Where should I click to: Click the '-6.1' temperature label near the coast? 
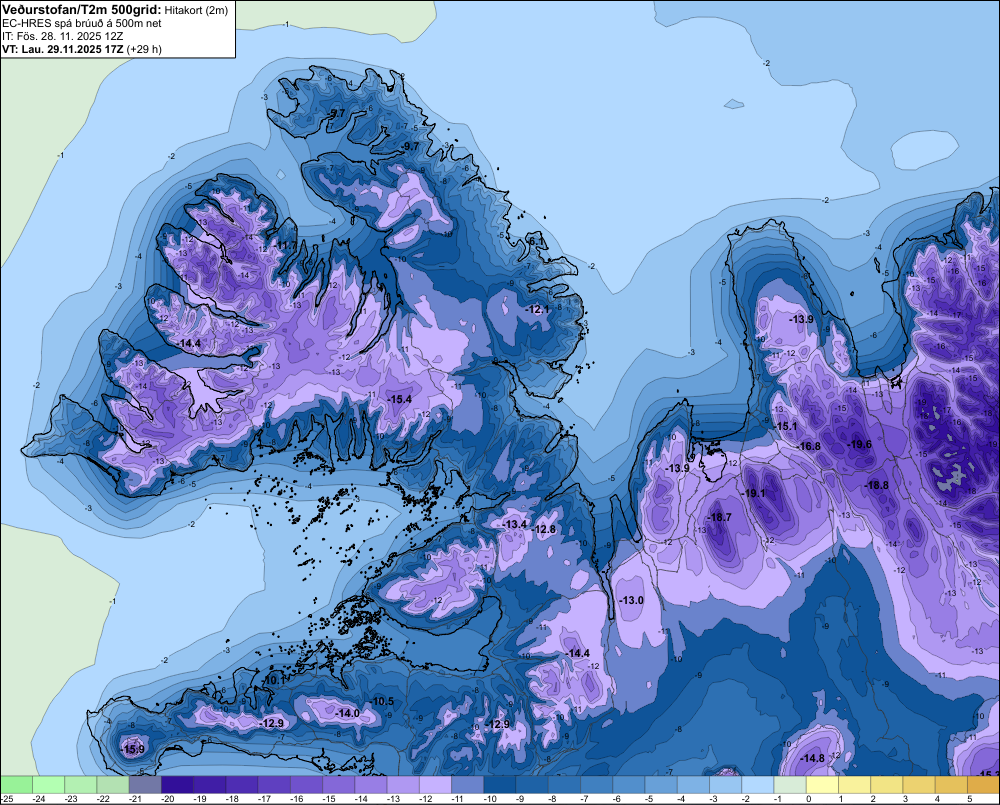coord(537,242)
